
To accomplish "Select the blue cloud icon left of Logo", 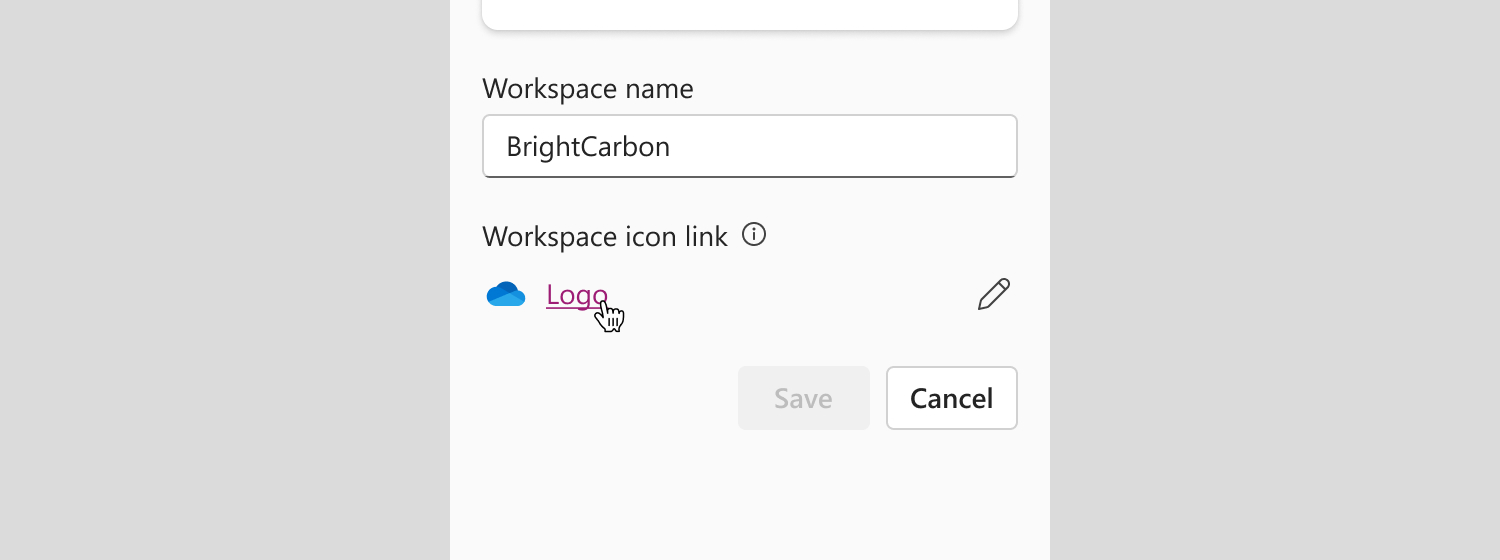I will point(506,295).
